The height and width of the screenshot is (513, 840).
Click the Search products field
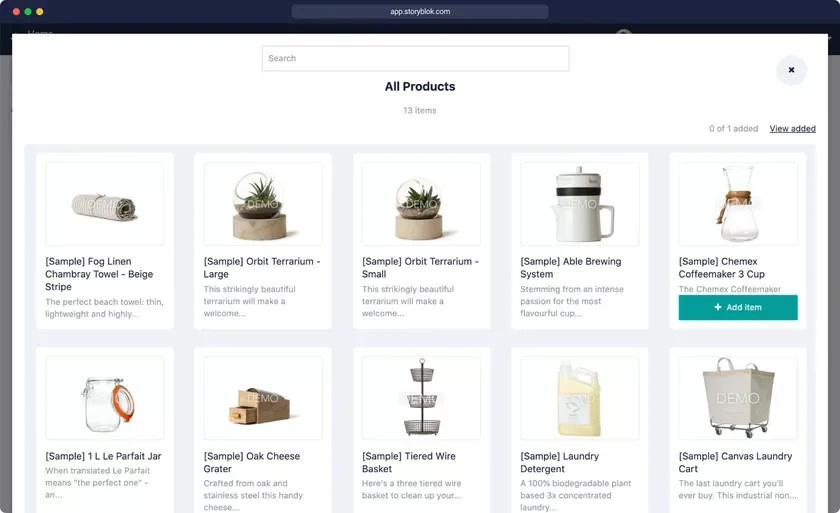click(415, 58)
